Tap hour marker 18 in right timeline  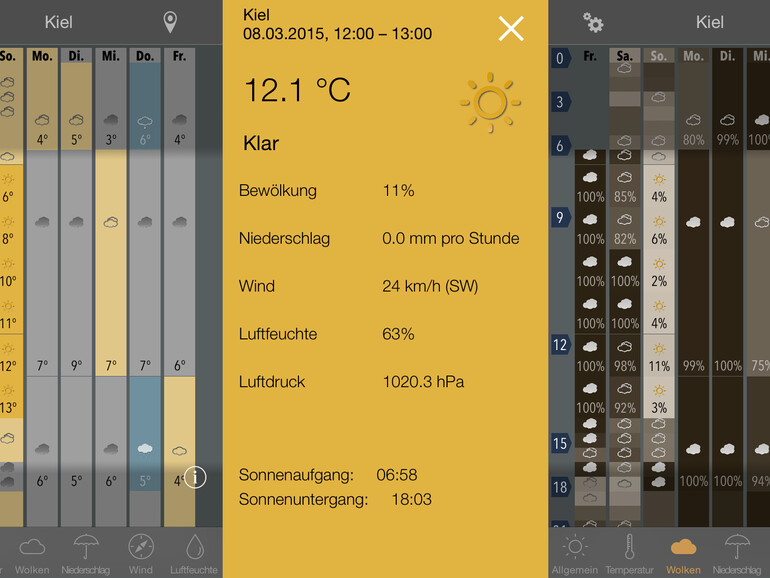[560, 487]
